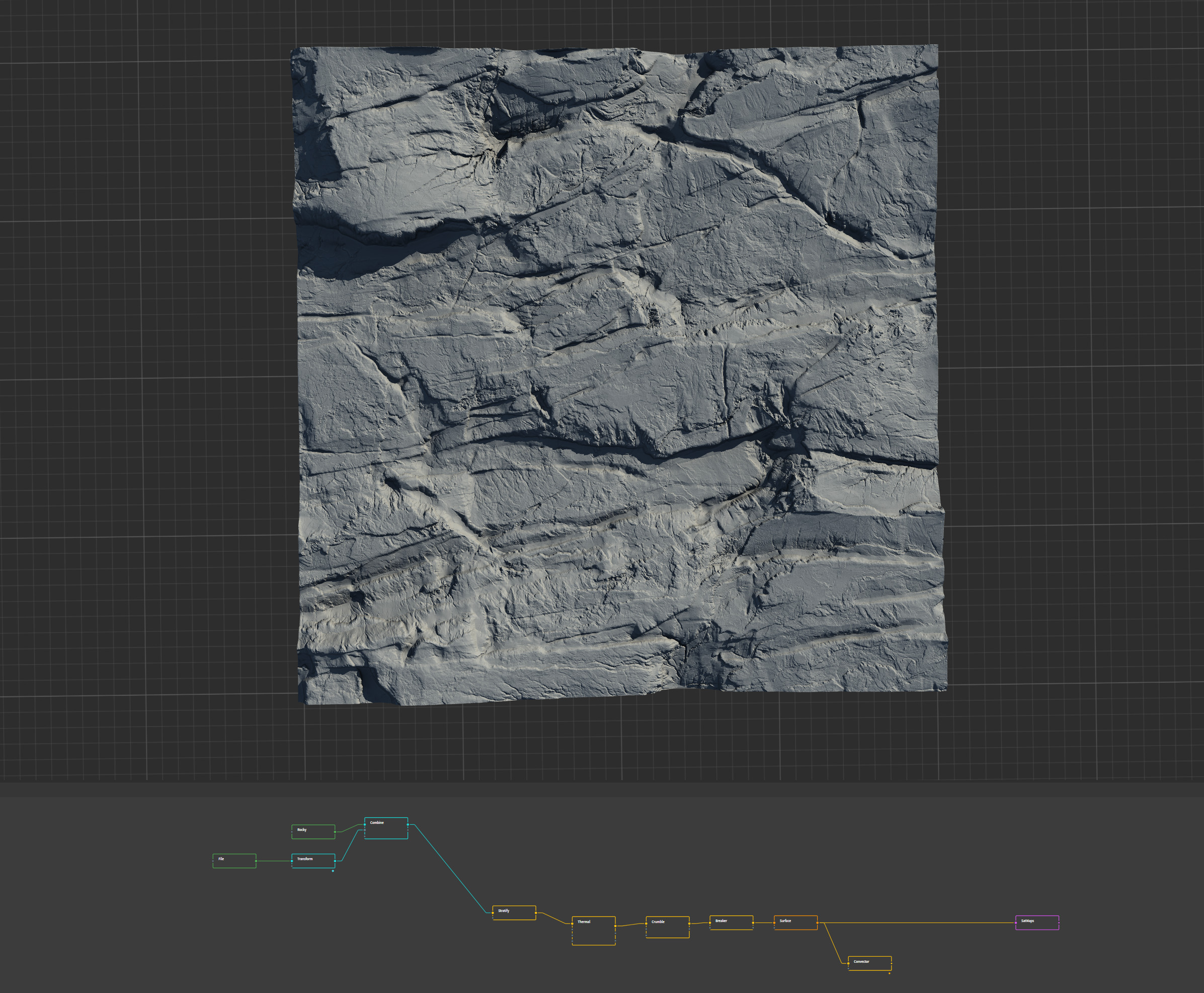Select the Stratify node

point(514,912)
